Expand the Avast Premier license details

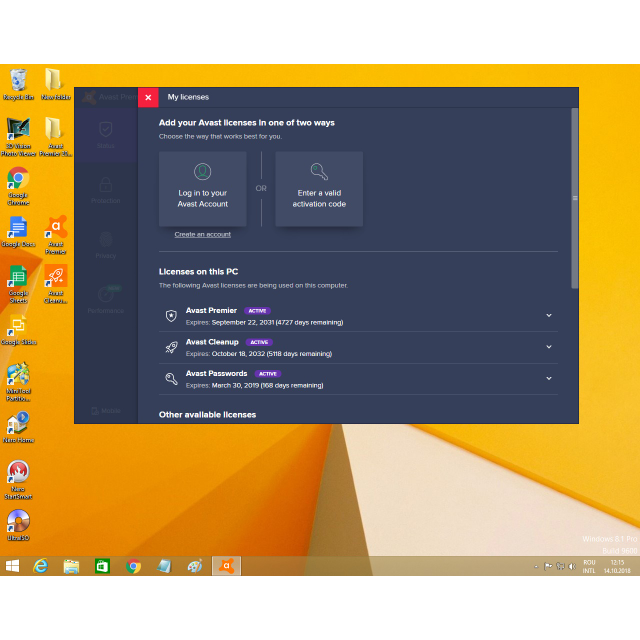(x=549, y=316)
